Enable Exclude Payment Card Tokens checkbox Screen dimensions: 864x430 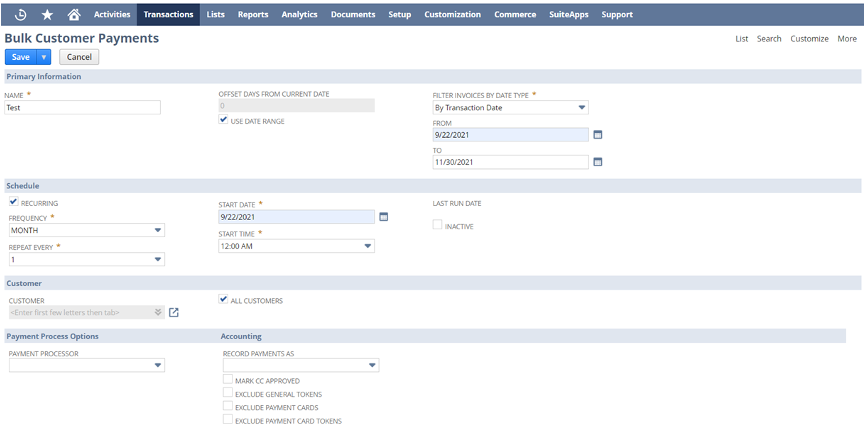228,420
